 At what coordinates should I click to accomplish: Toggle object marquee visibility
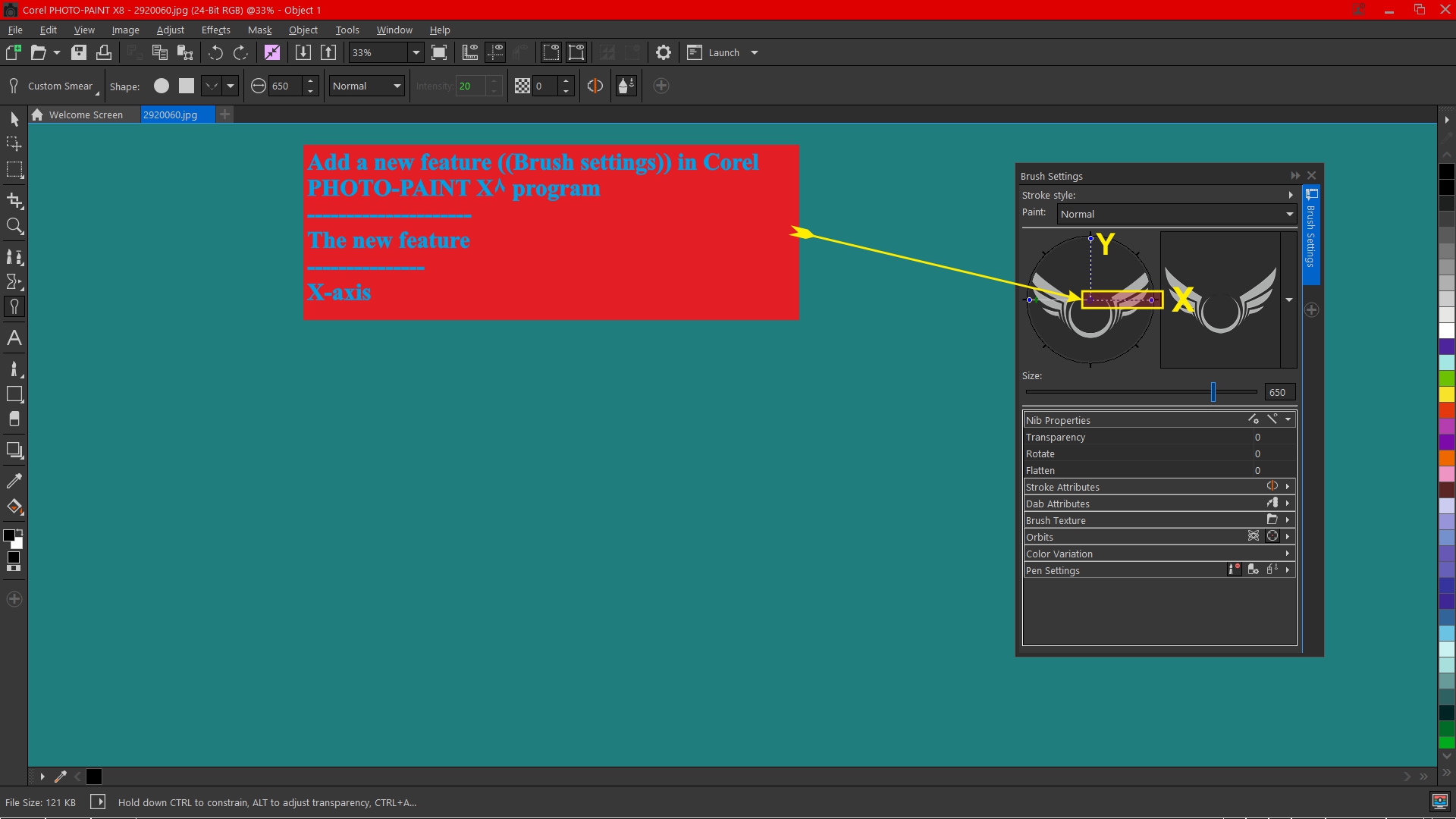pyautogui.click(x=577, y=52)
